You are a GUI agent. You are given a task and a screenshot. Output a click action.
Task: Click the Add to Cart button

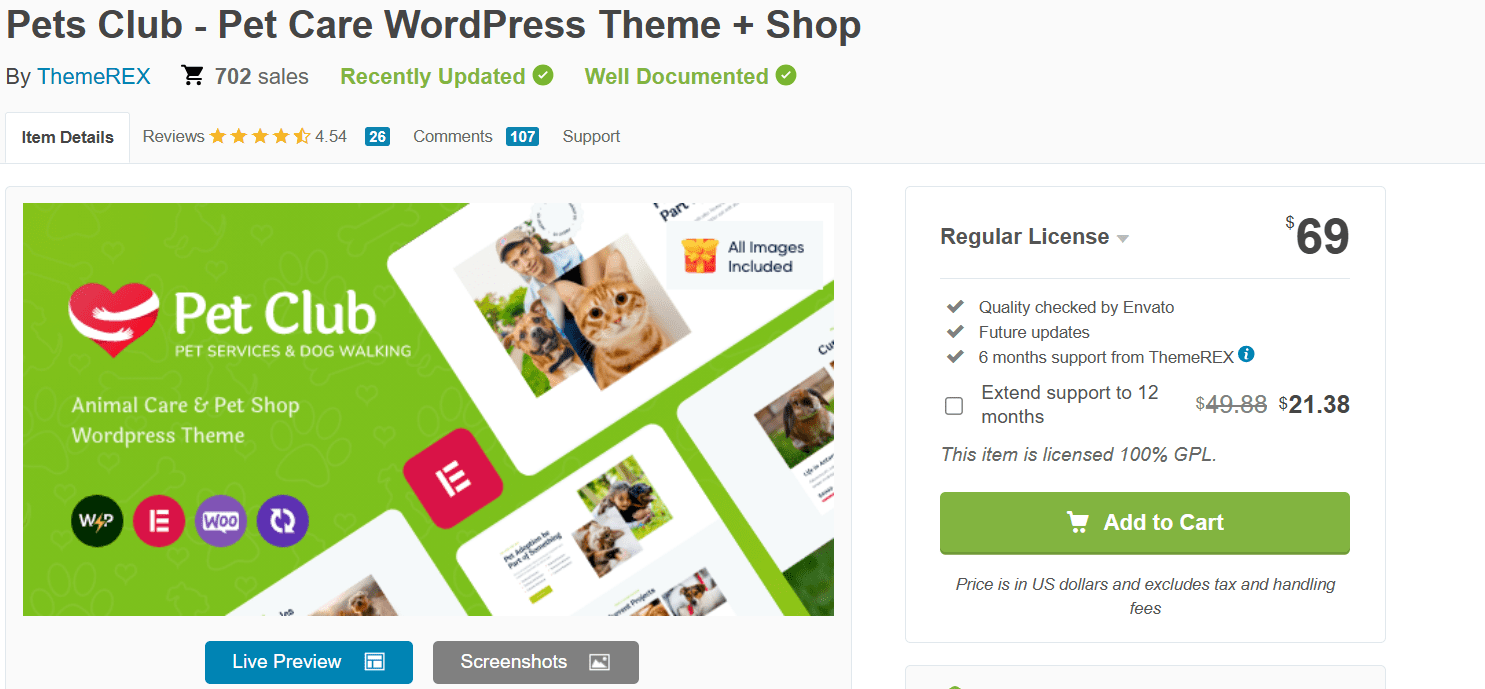tap(1145, 523)
